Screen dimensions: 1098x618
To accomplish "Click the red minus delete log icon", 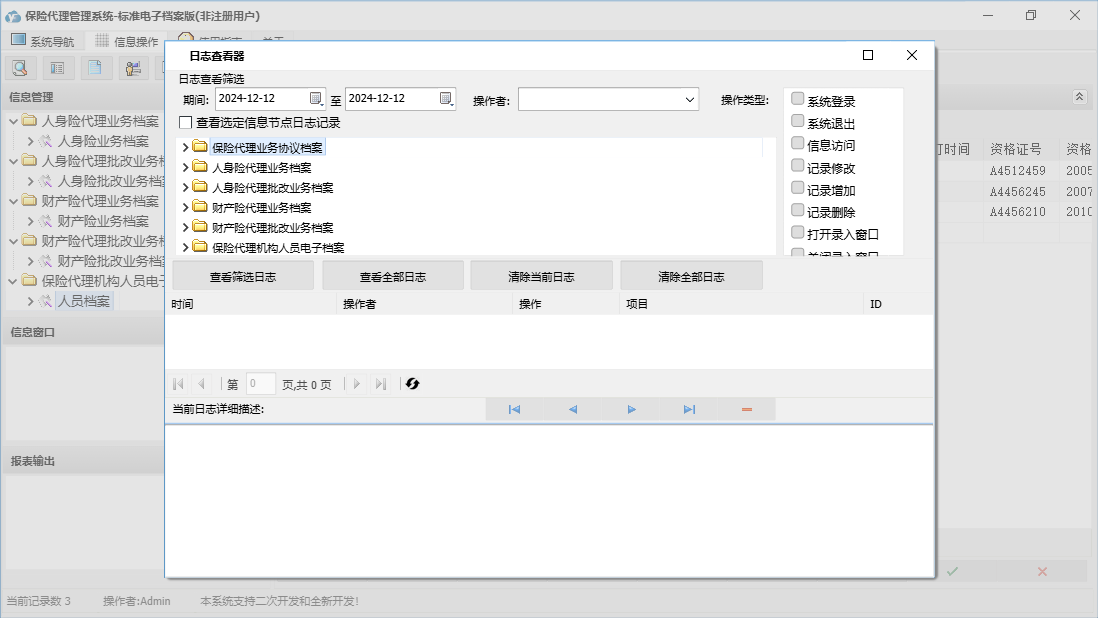I will point(747,409).
